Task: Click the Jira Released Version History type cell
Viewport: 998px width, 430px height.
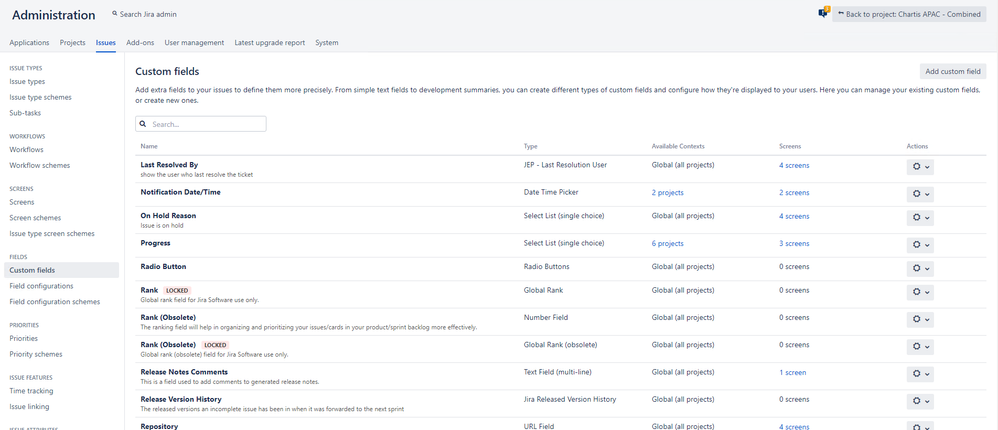Action: (x=570, y=399)
